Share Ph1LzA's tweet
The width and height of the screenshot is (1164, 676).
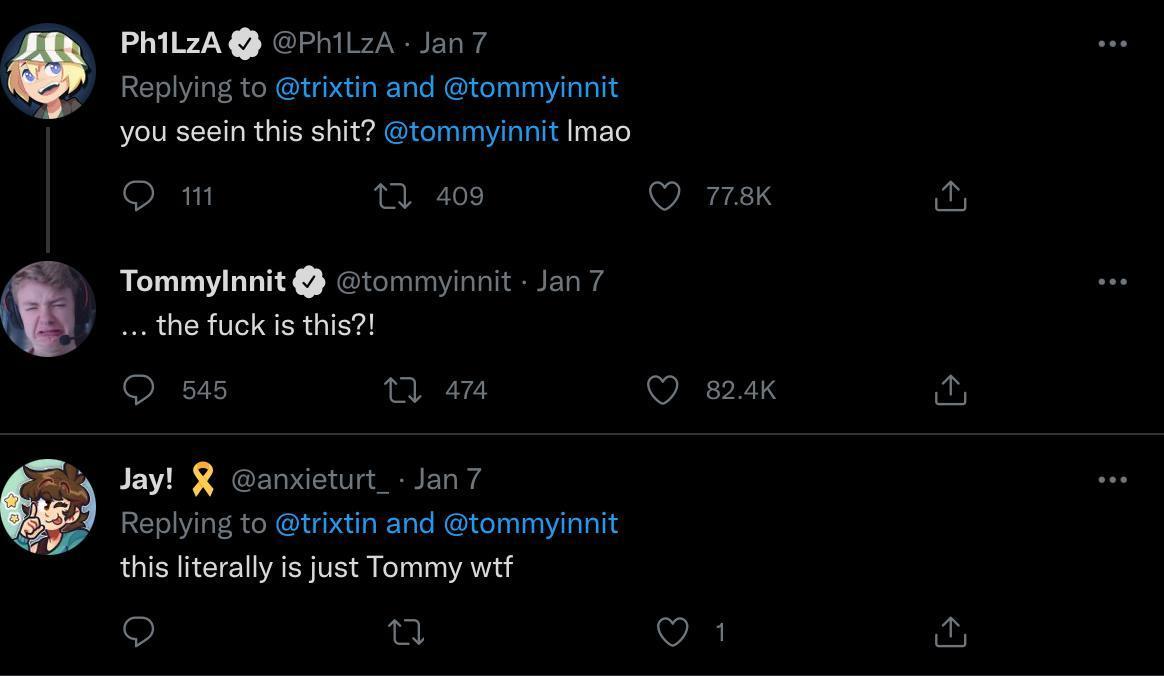click(950, 196)
